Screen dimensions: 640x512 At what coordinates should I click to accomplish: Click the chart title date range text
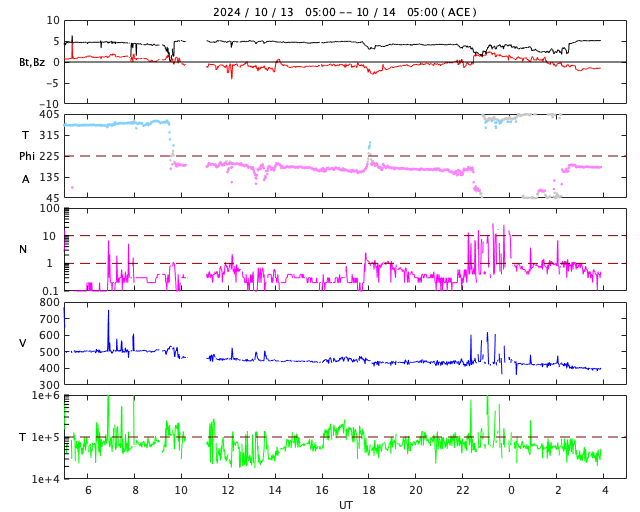pos(344,12)
